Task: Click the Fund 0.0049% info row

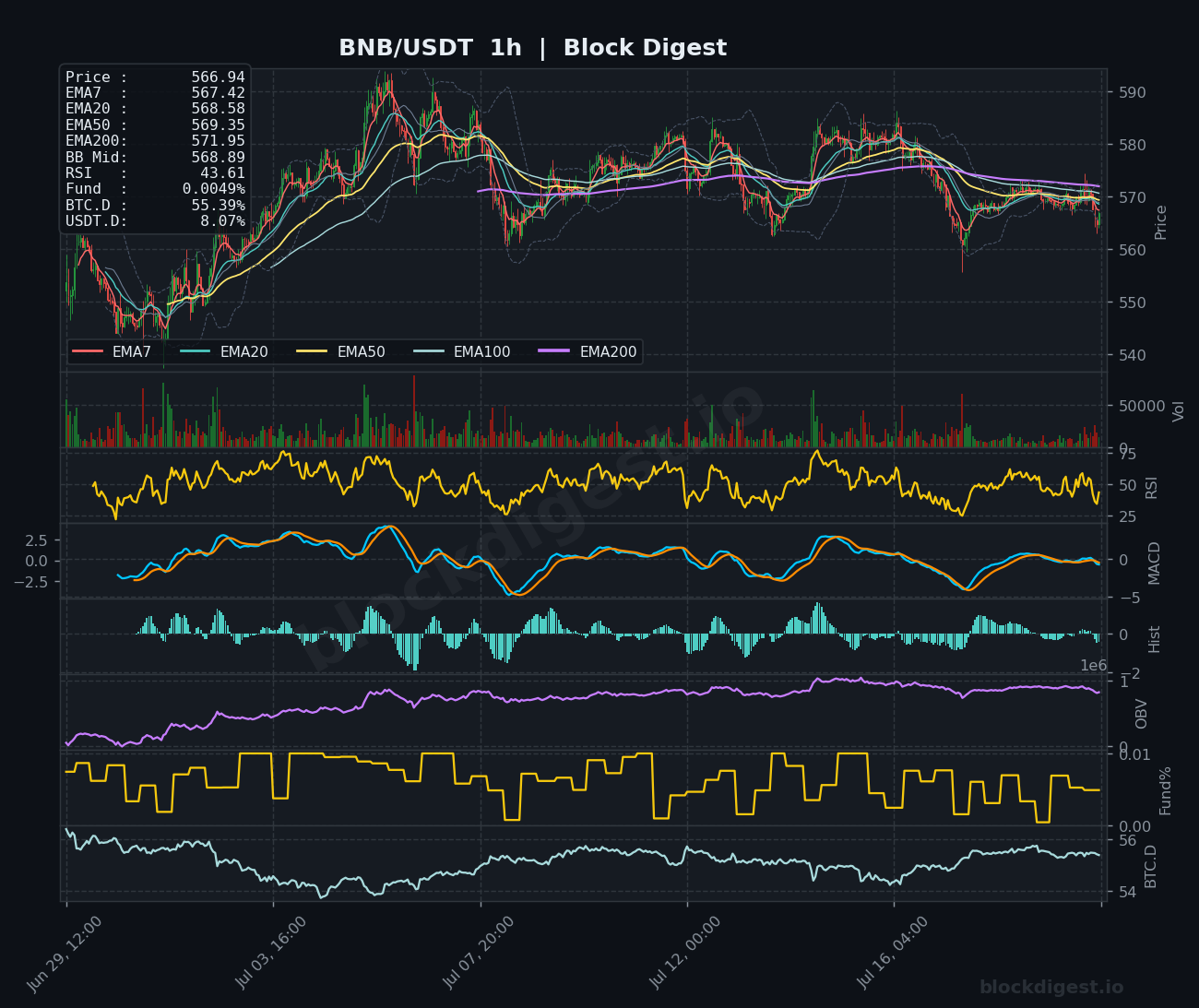Action: coord(155,189)
